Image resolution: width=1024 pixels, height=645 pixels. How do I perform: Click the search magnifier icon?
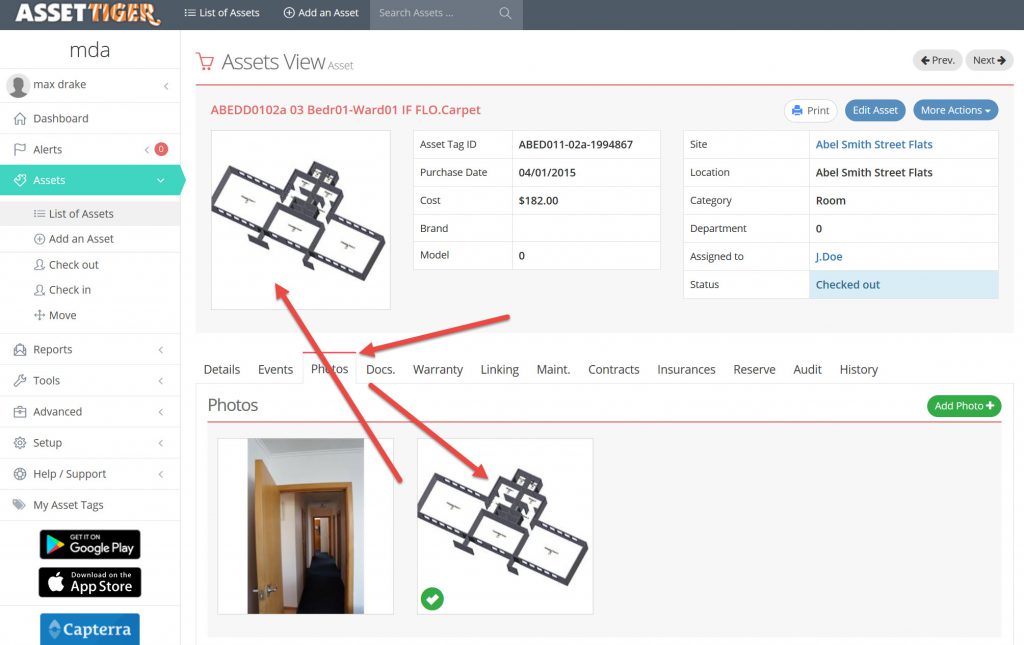[505, 14]
